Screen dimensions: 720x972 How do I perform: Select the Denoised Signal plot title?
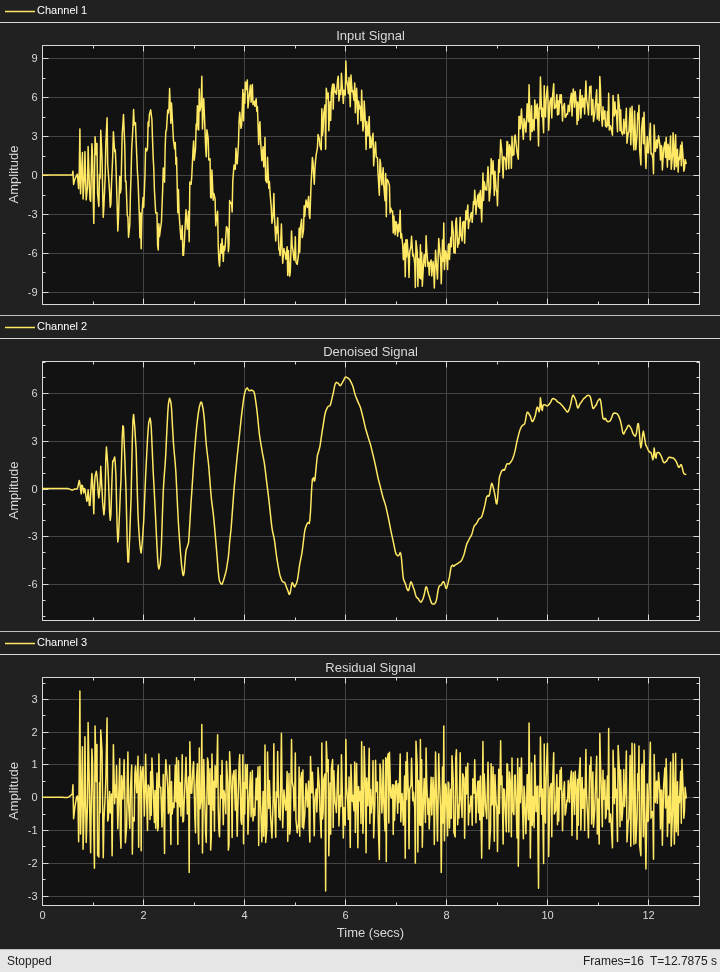click(370, 351)
